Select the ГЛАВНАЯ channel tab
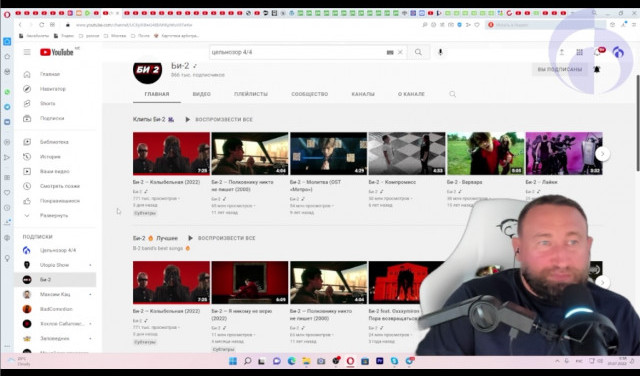This screenshot has height=376, width=640. tap(157, 94)
